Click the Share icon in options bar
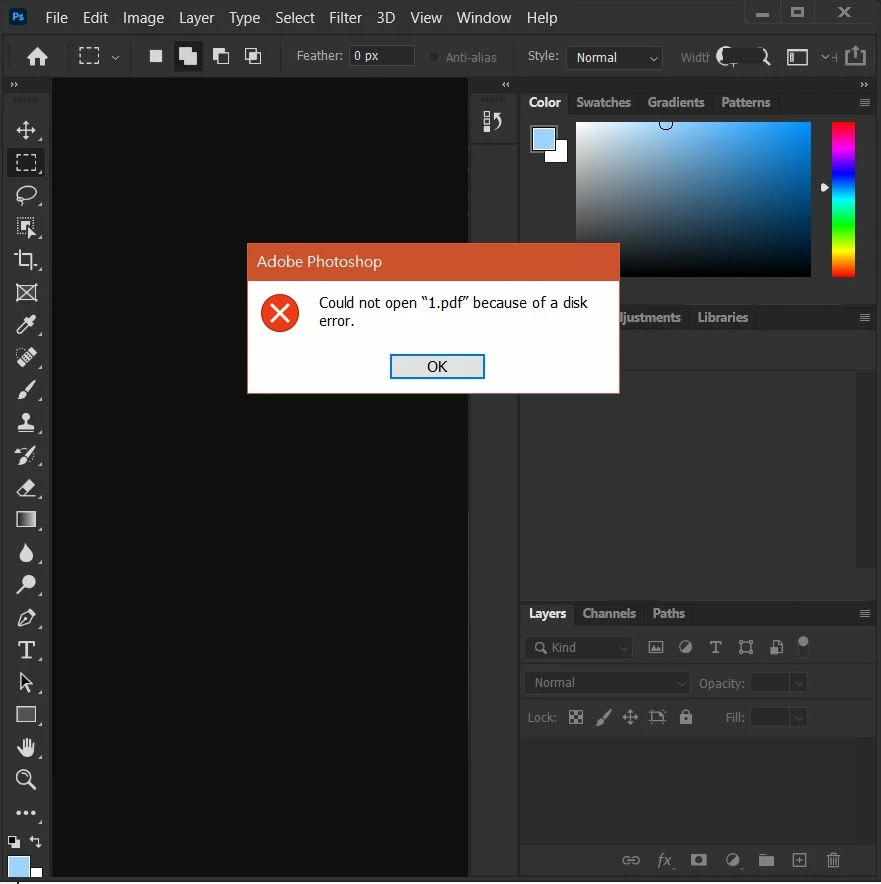Screen dimensions: 881x884 (x=855, y=56)
